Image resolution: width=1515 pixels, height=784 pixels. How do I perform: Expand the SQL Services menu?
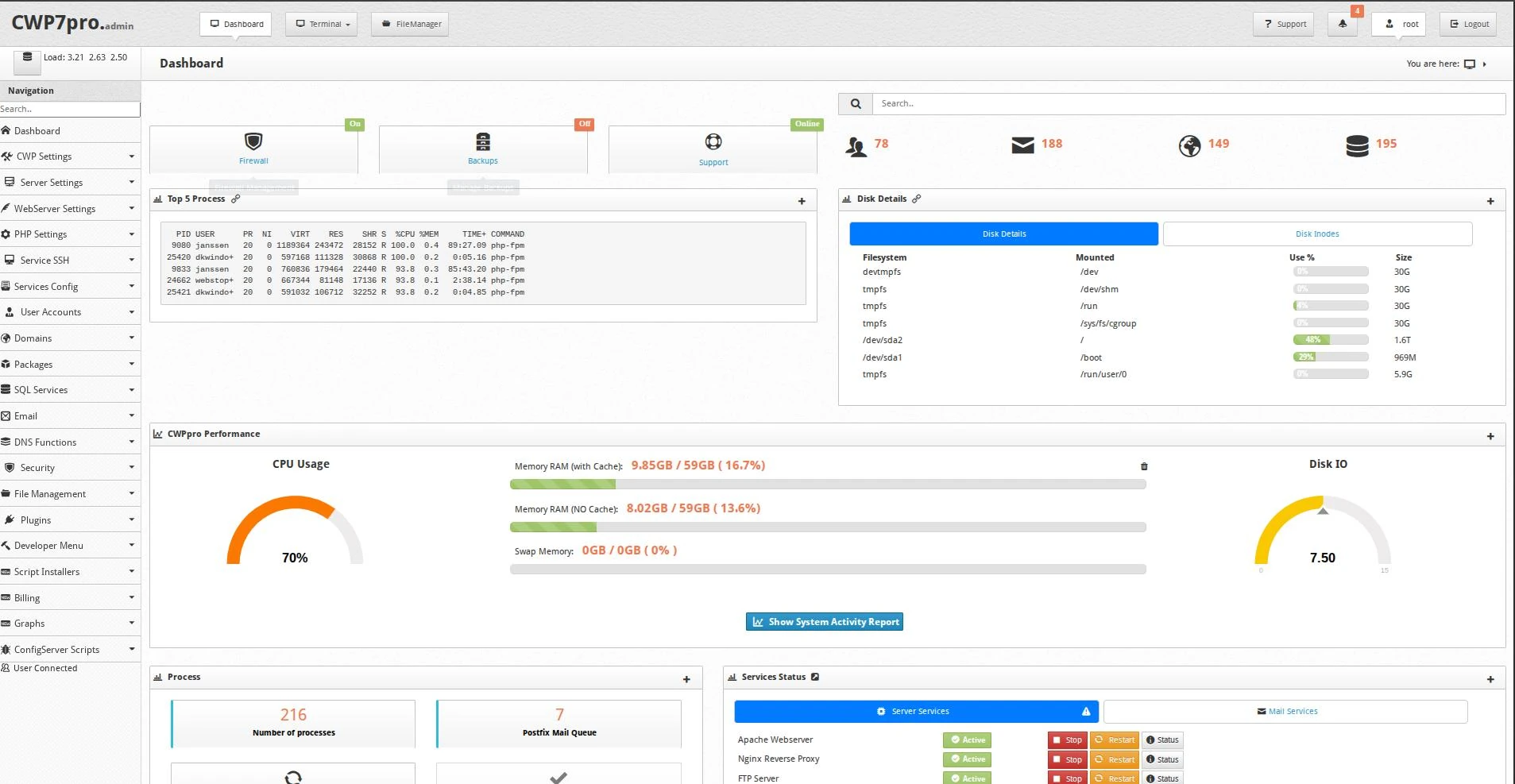pyautogui.click(x=68, y=390)
